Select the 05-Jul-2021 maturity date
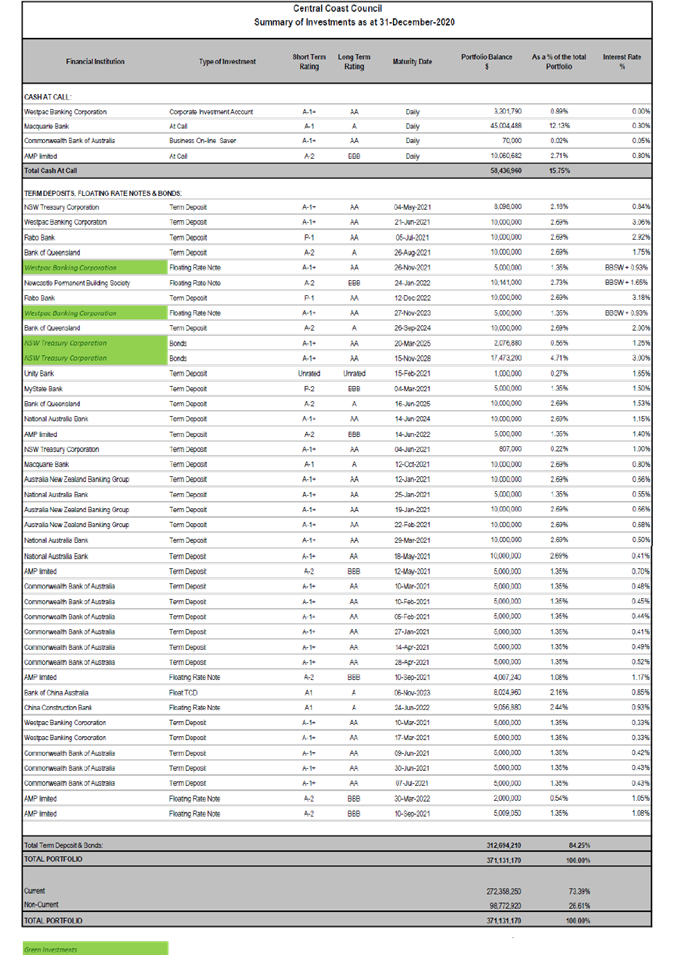675x955 pixels. [x=412, y=238]
